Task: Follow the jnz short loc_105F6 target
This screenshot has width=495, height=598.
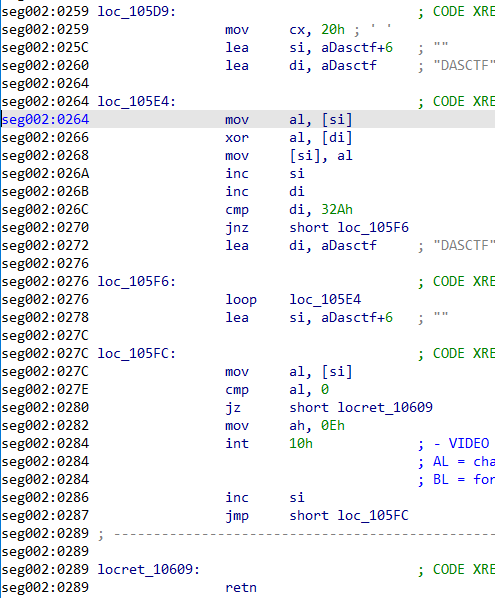Action: click(x=373, y=228)
